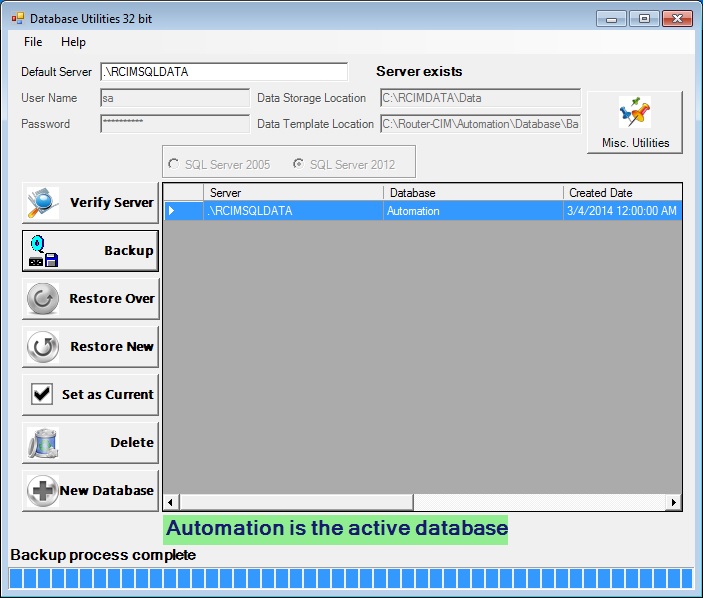
Task: Select the SQL Server 2005 radio button
Action: tap(174, 164)
